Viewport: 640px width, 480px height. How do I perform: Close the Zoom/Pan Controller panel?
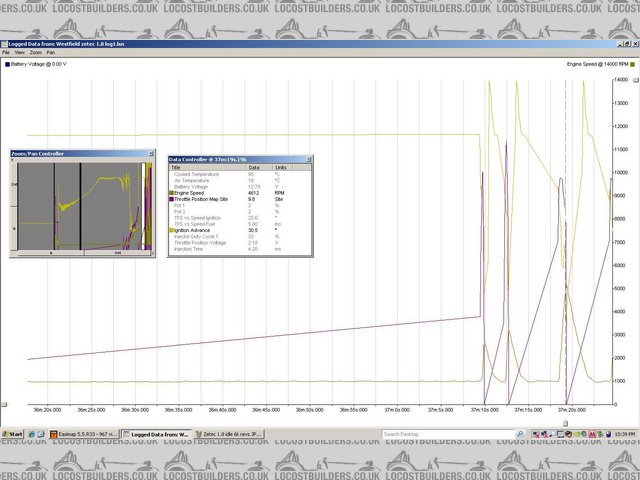(149, 154)
